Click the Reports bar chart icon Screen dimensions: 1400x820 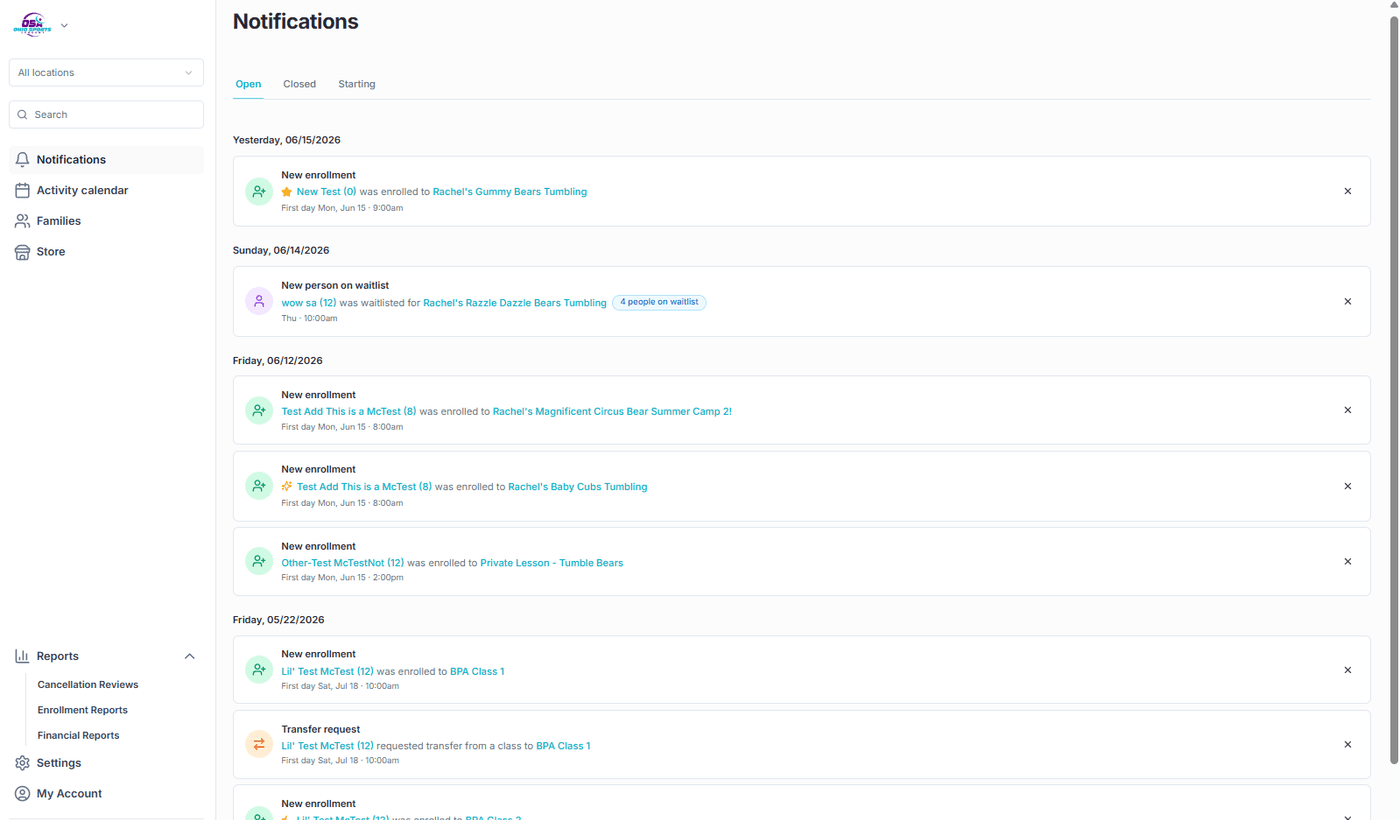coord(22,656)
